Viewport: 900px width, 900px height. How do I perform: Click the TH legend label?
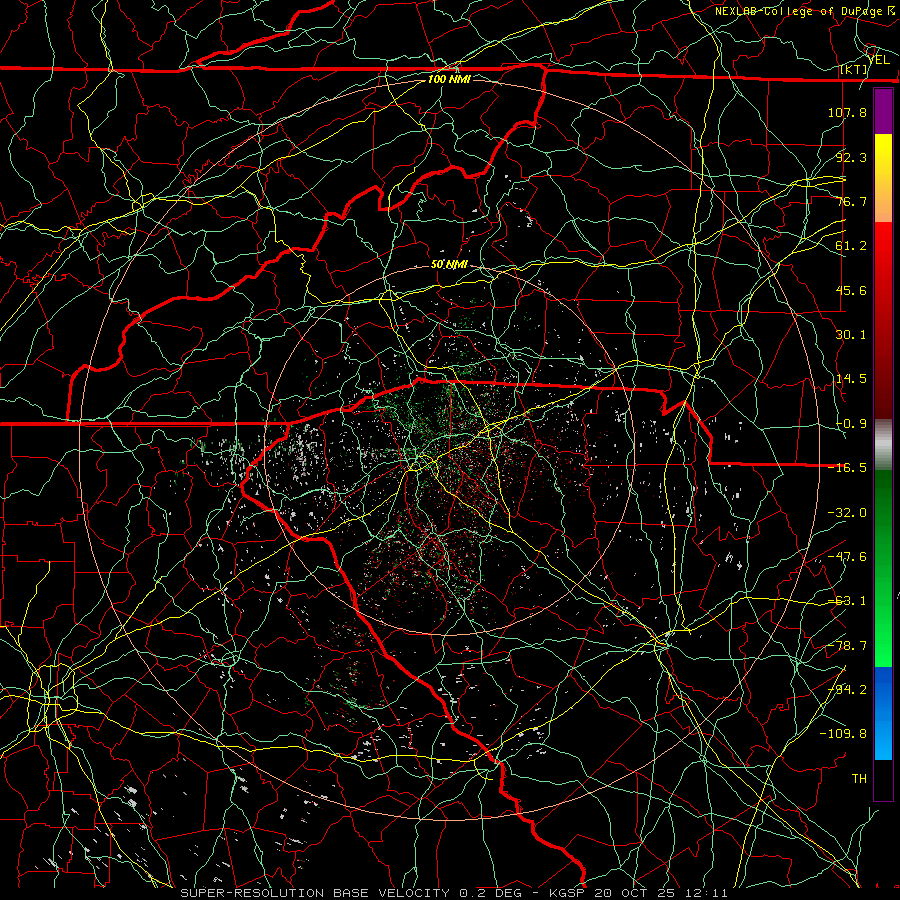(x=859, y=779)
